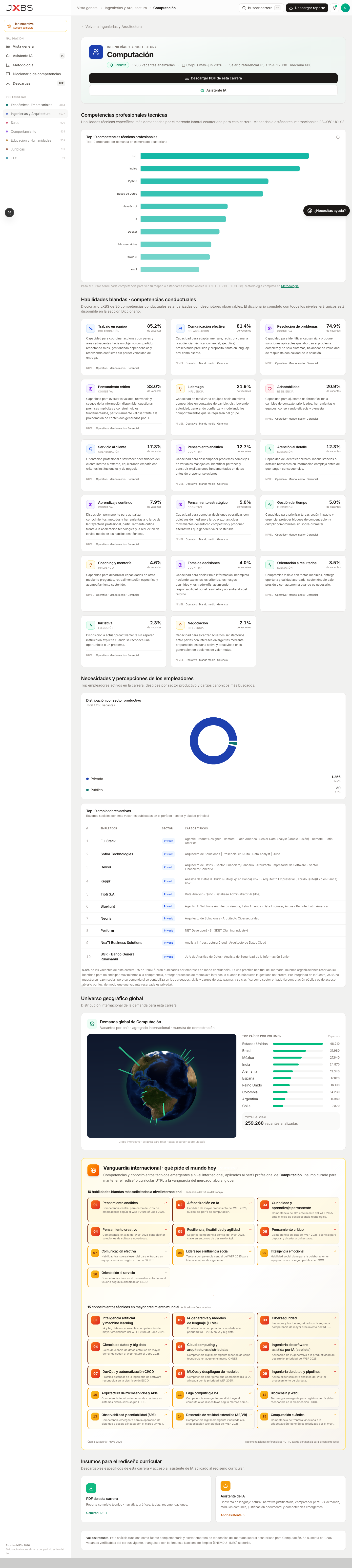Click the FullStack employer row
Screen dimensions: 352x1568
213,841
